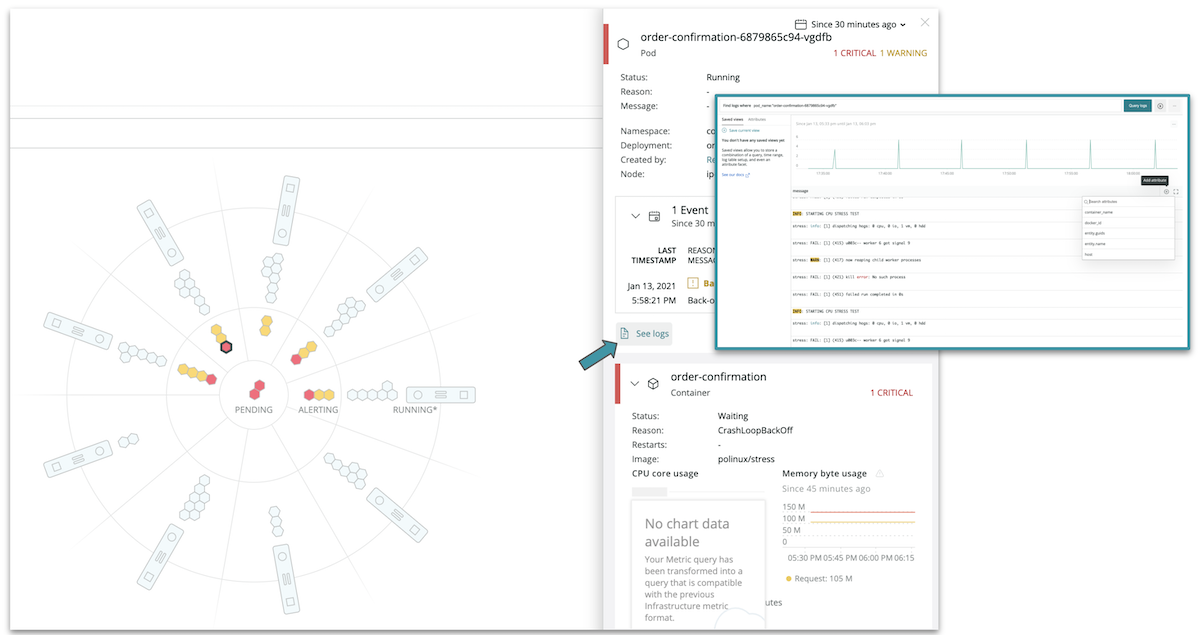
Task: Click Save current view link
Action: pos(744,130)
